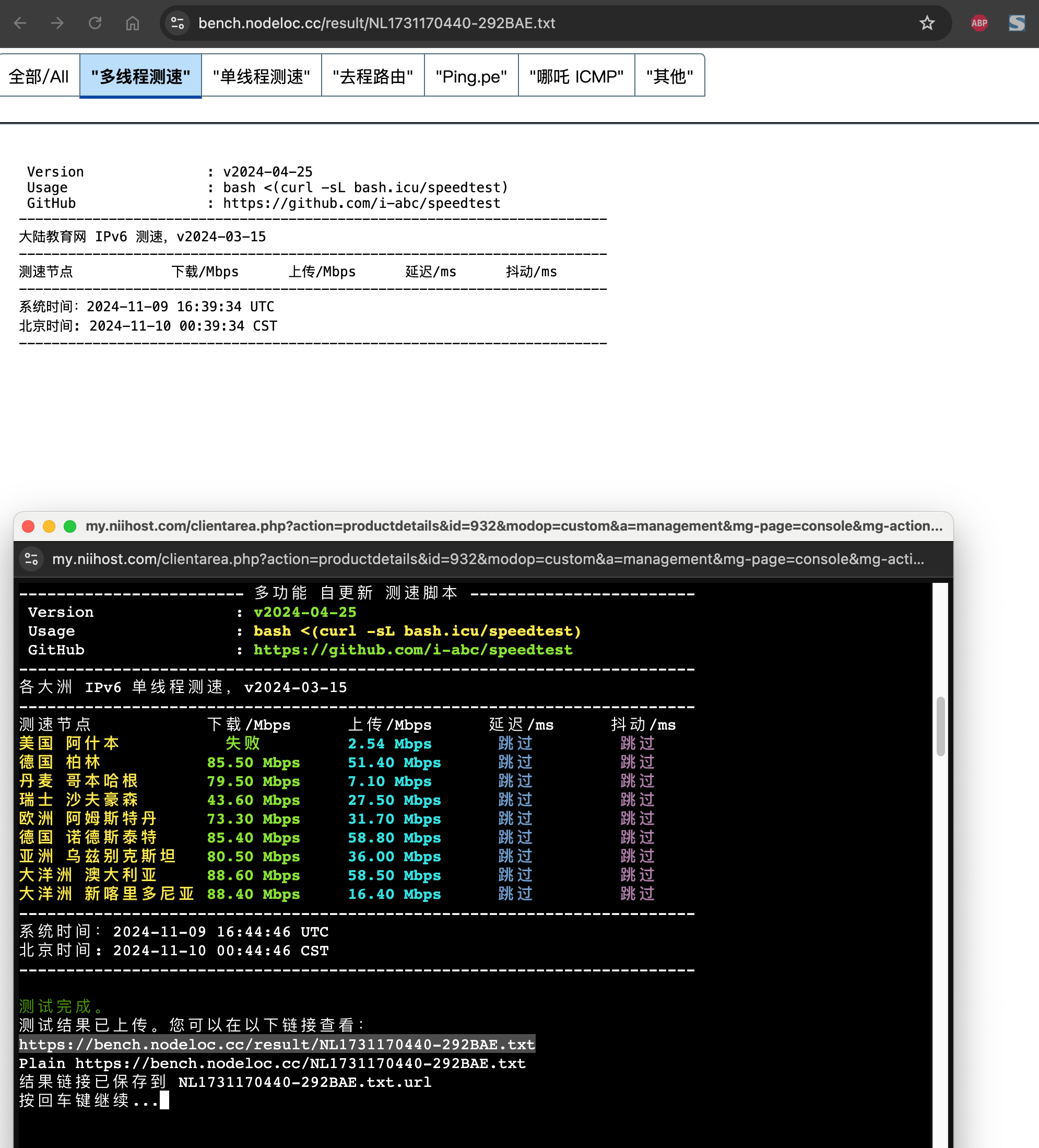
Task: Minimize the niihost console window (yellow button)
Action: pyautogui.click(x=49, y=526)
